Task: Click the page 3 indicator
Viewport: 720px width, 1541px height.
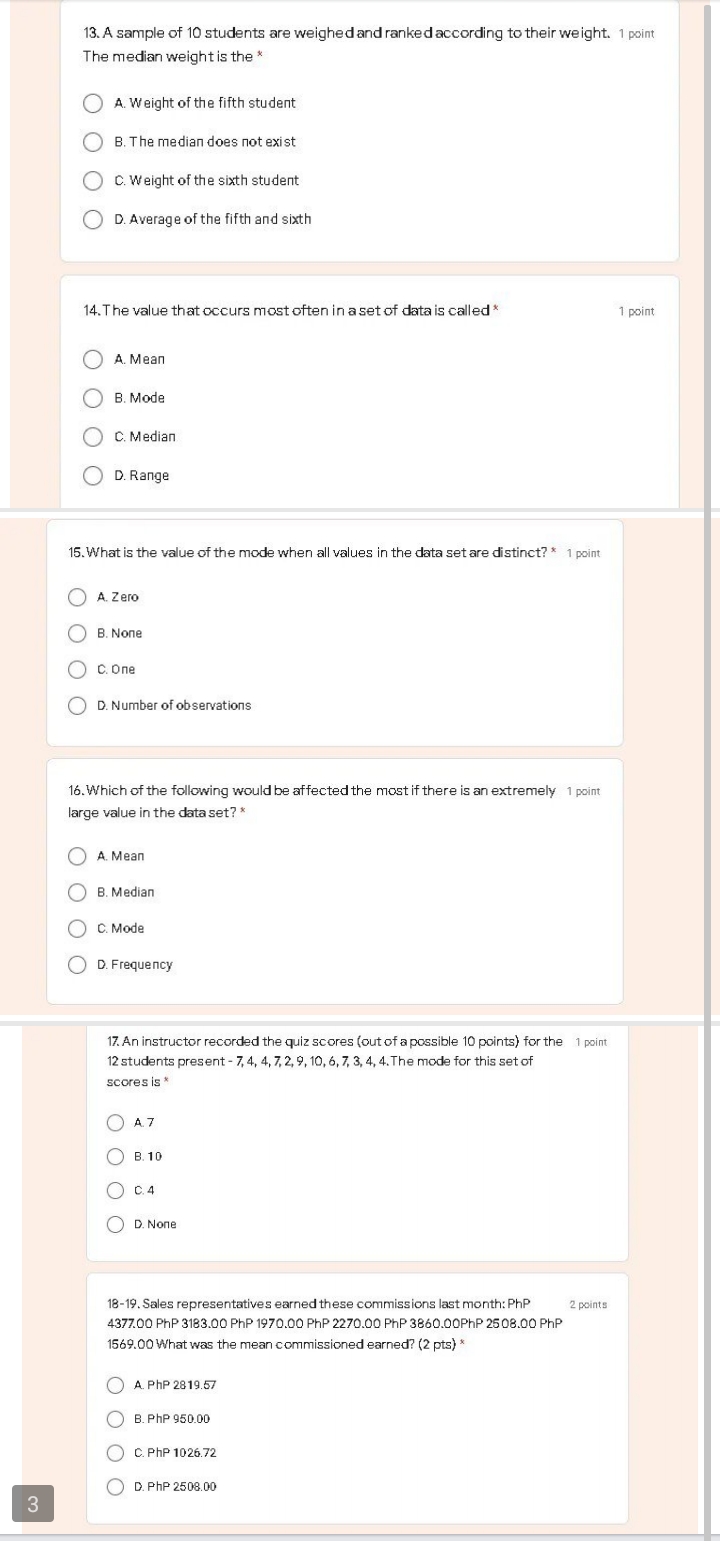Action: 34,1503
